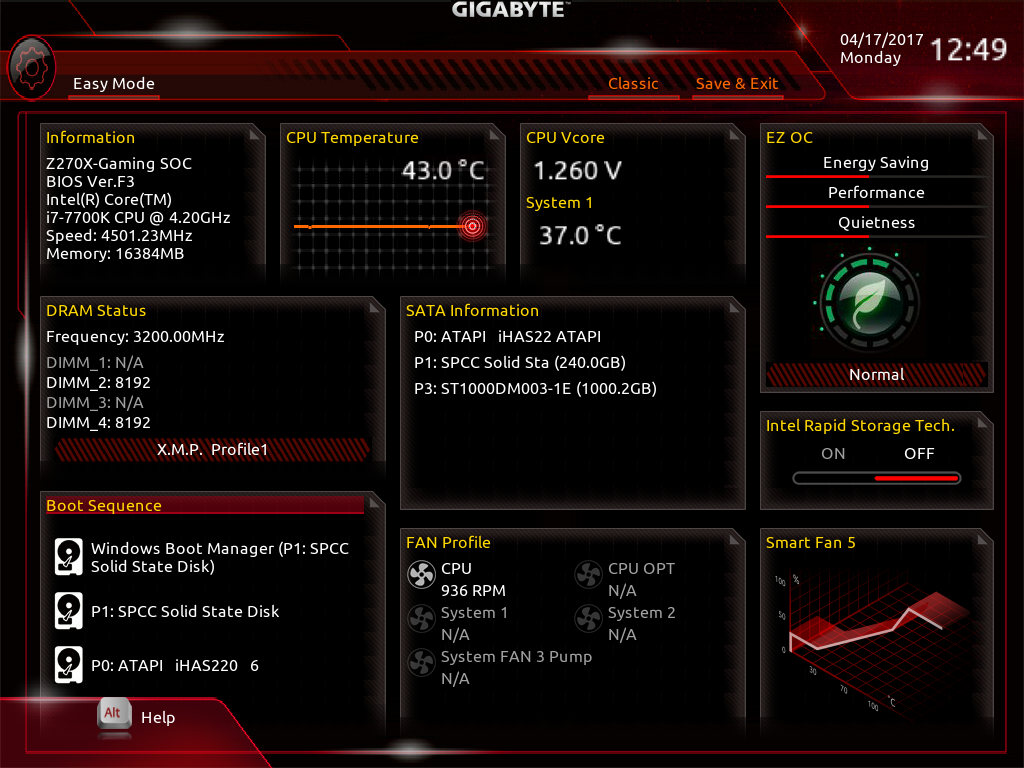This screenshot has height=768, width=1024.
Task: Select the Performance EZ OC option
Action: [x=876, y=193]
